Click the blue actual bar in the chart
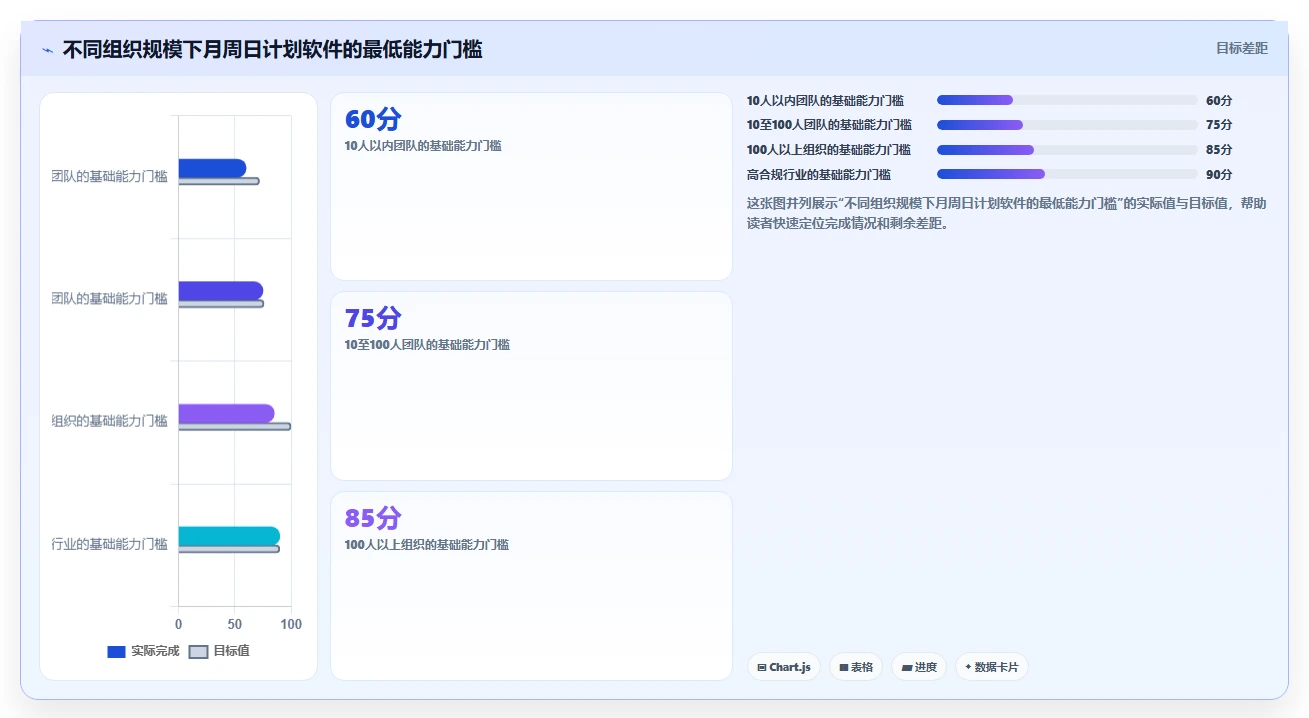The height and width of the screenshot is (718, 1309). tap(212, 168)
